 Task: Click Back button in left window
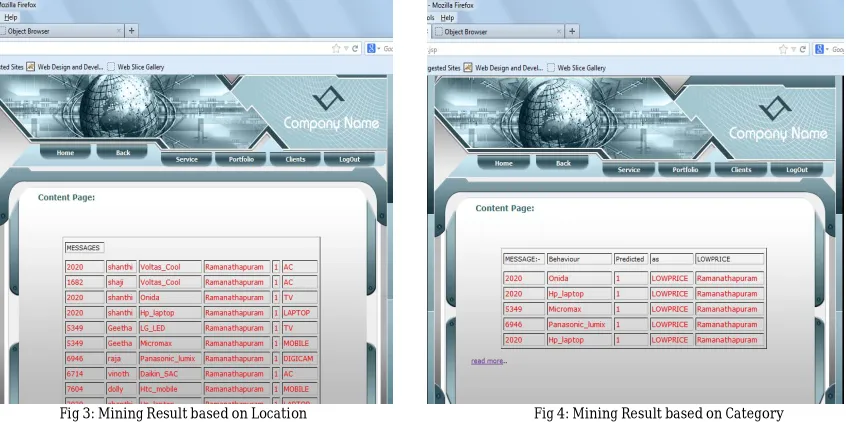[x=123, y=153]
